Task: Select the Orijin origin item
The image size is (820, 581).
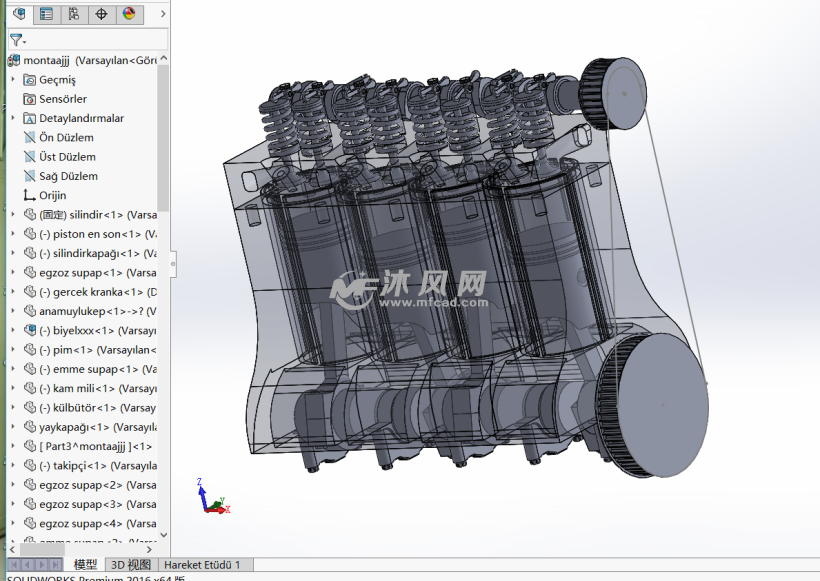Action: point(52,196)
